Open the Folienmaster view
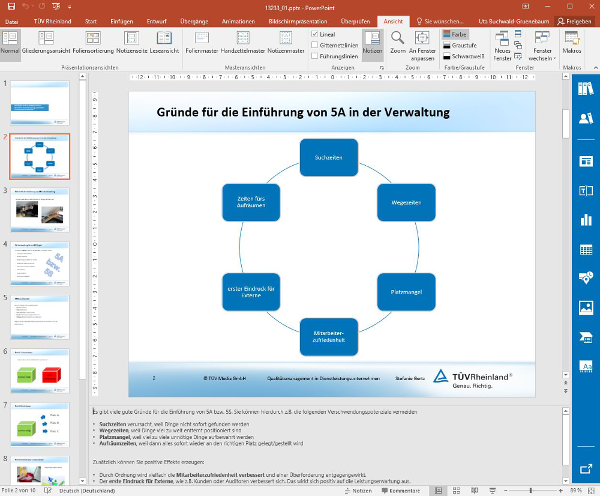600x496 pixels. click(x=202, y=50)
